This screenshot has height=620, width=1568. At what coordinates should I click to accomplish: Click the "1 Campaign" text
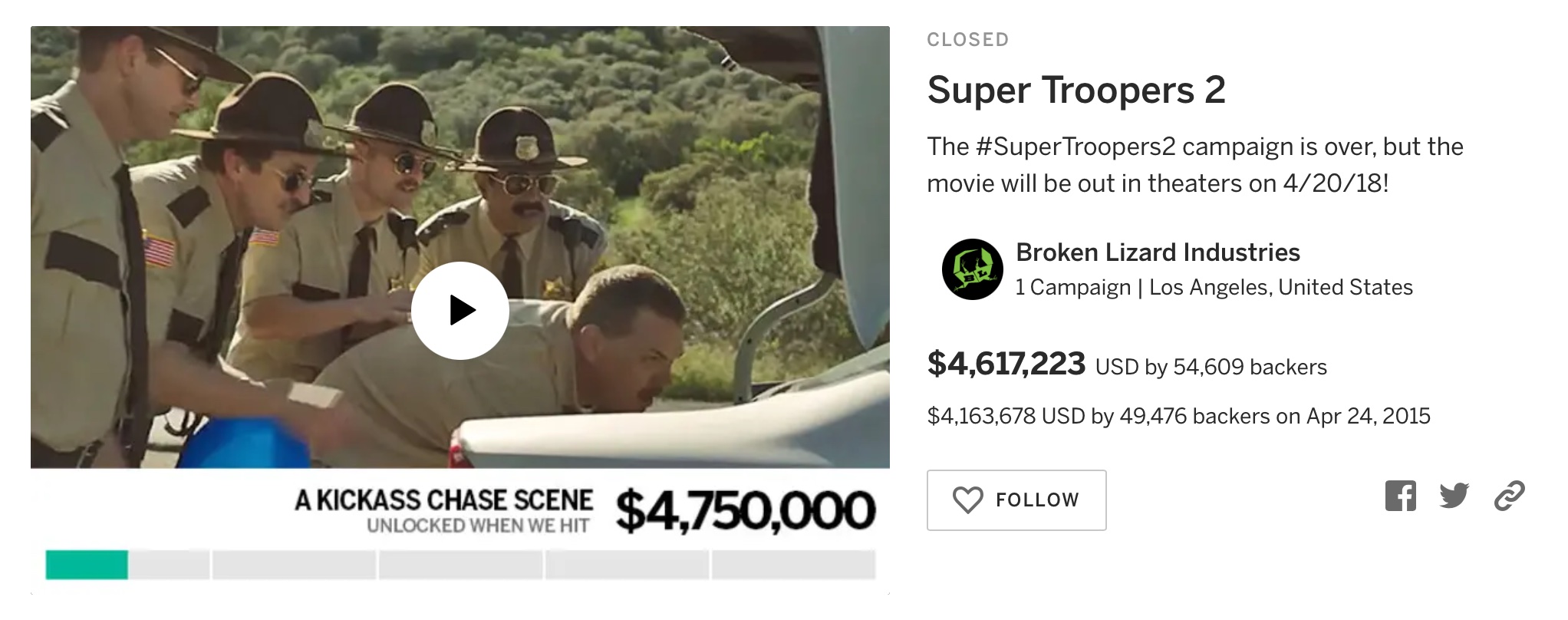point(1072,288)
